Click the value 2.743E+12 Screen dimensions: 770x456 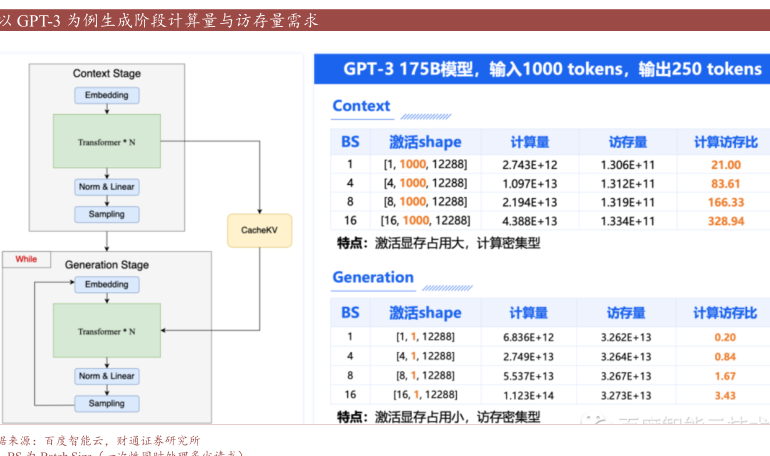coord(529,165)
